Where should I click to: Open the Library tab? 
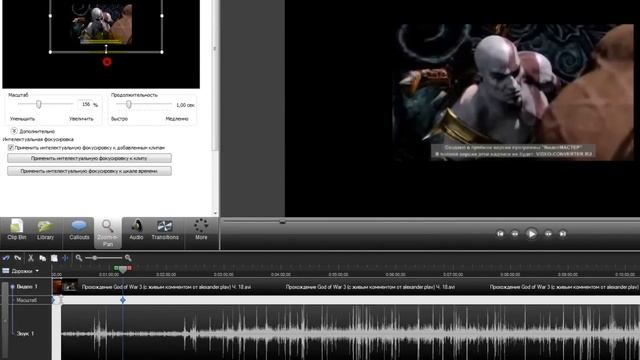click(45, 230)
